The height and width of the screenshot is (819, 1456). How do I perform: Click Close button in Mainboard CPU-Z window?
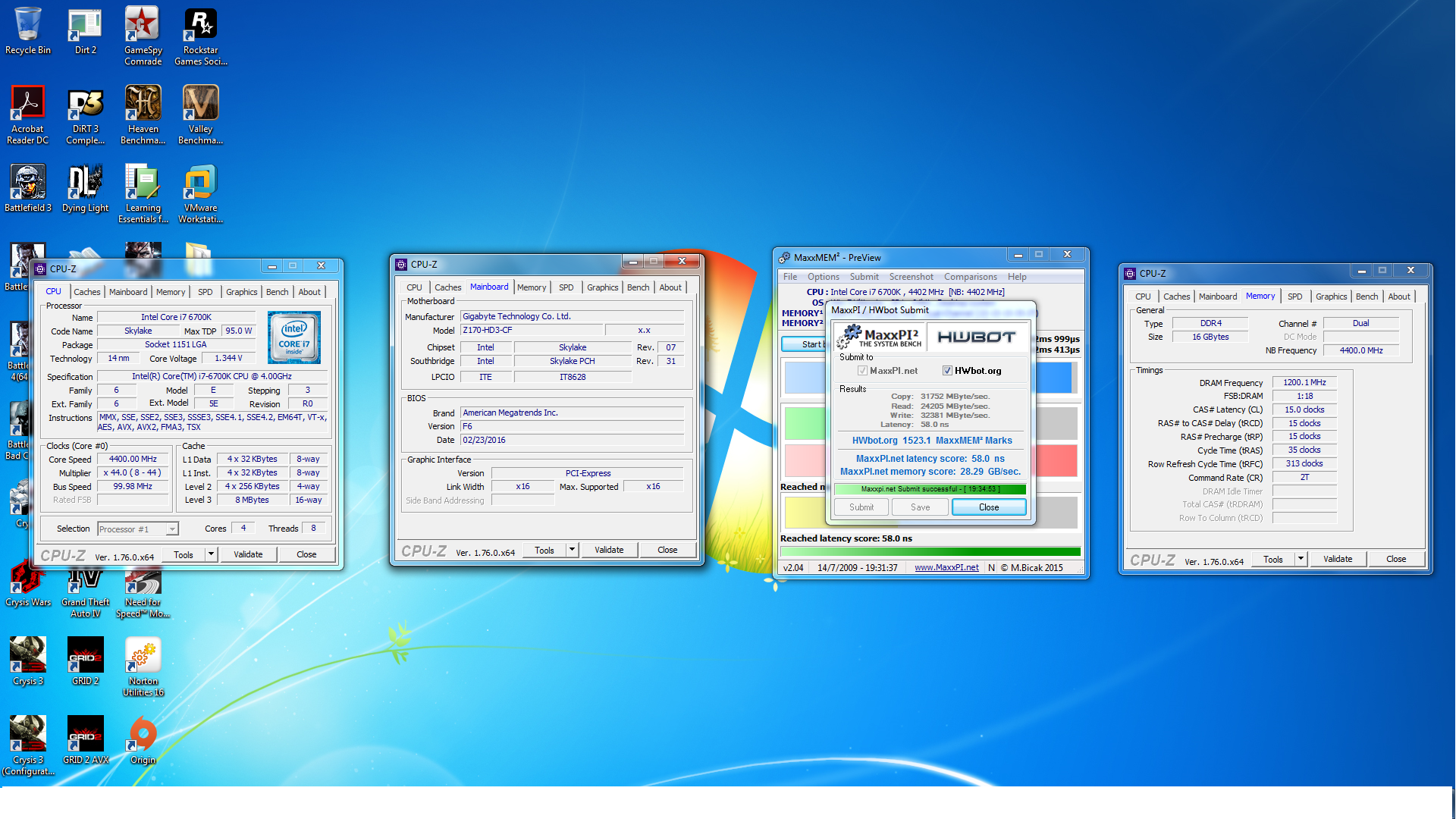click(667, 550)
